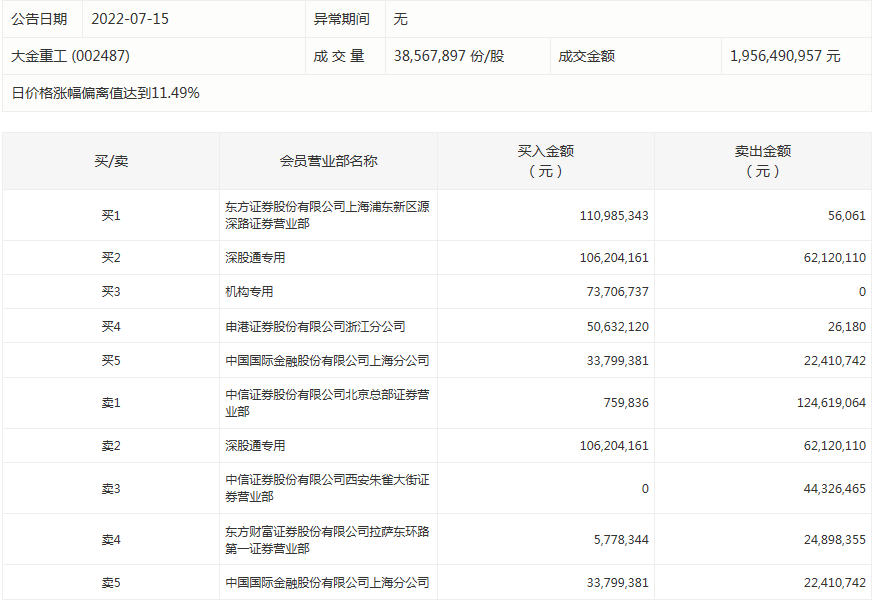Image resolution: width=875 pixels, height=602 pixels.
Task: Click sell amount 26,180
Action: [x=847, y=326]
